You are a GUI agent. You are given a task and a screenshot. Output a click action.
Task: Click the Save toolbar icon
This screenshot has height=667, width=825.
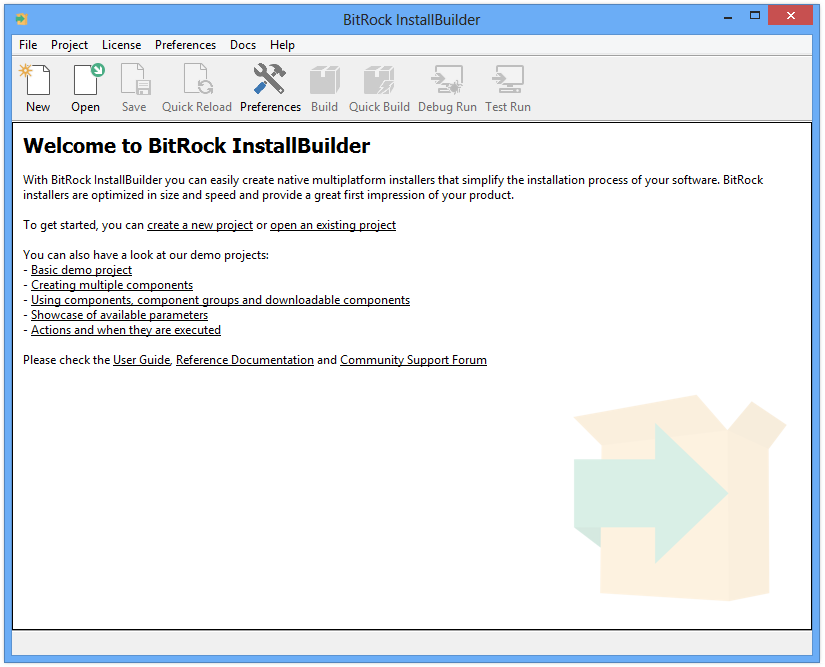click(x=135, y=88)
